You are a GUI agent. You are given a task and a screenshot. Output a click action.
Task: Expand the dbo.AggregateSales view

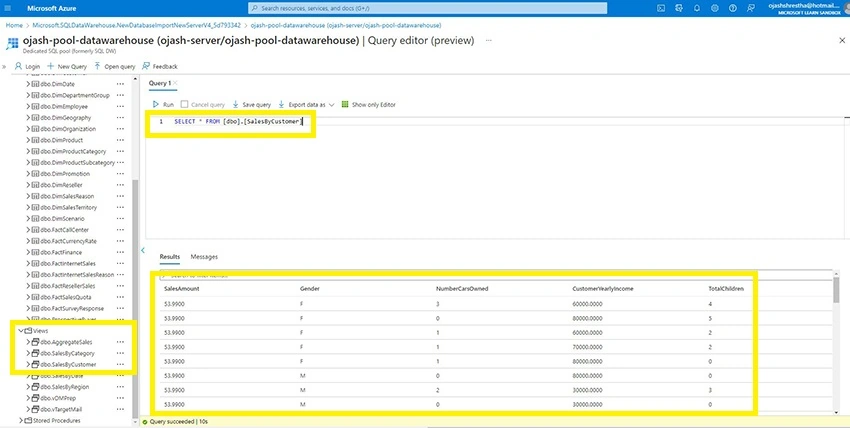coord(28,342)
